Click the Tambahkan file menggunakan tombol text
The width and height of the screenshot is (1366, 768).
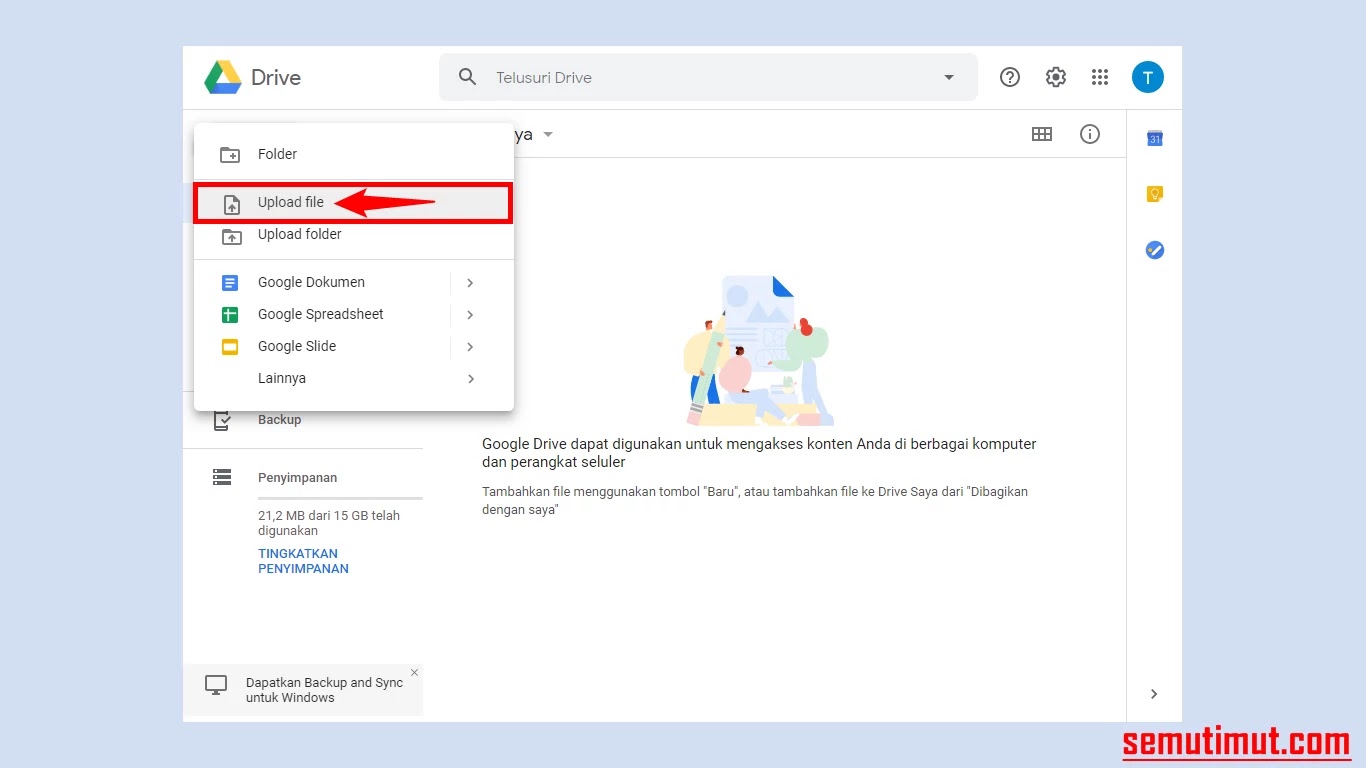point(755,501)
